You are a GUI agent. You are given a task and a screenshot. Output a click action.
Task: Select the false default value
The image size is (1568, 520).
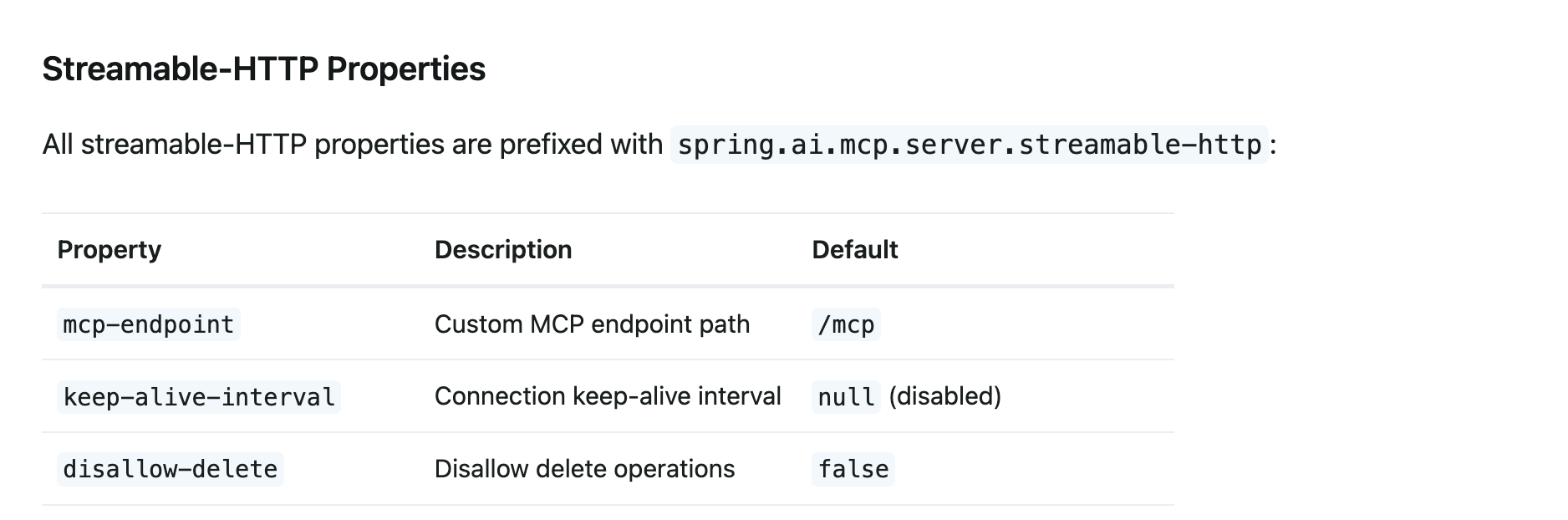tap(853, 469)
